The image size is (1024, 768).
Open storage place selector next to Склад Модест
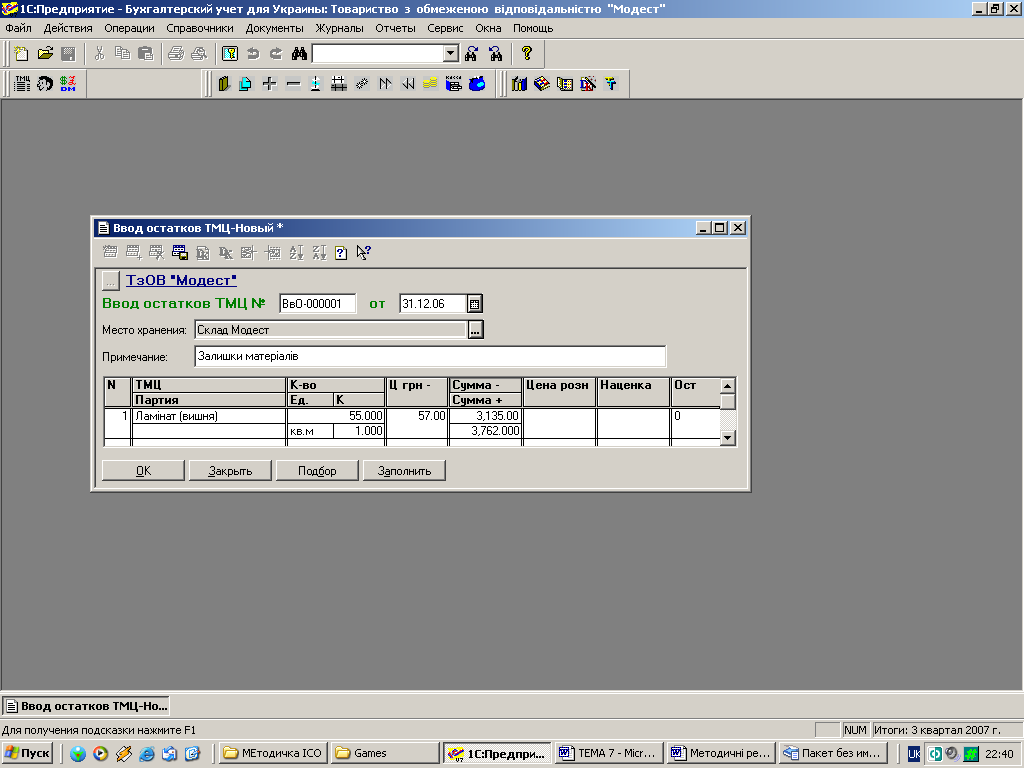tap(475, 330)
